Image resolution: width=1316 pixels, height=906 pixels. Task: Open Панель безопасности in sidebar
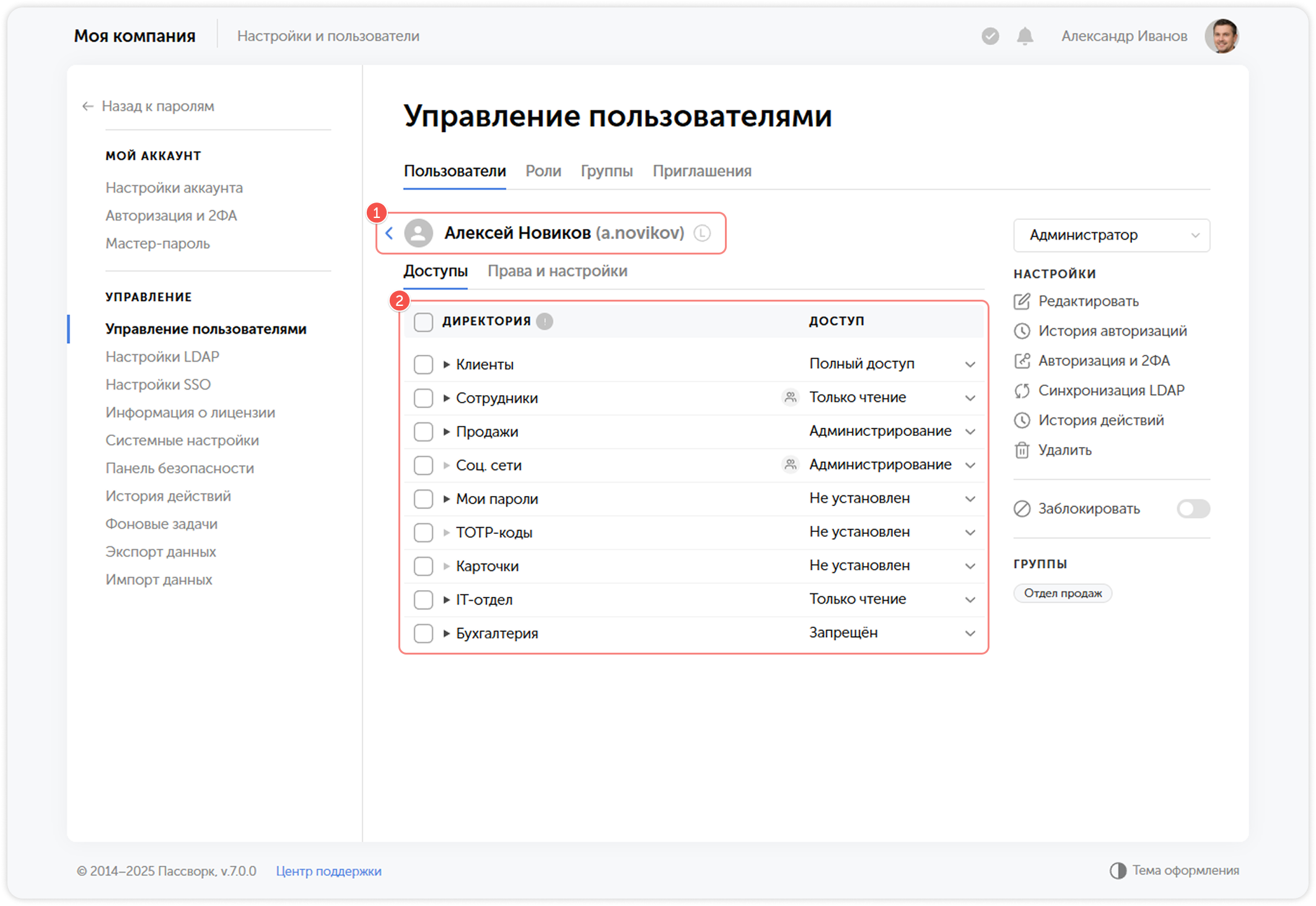point(180,469)
